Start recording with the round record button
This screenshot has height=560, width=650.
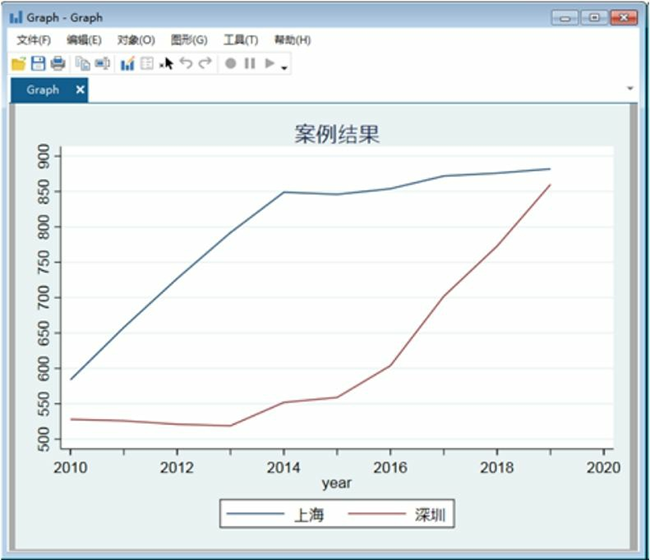230,64
